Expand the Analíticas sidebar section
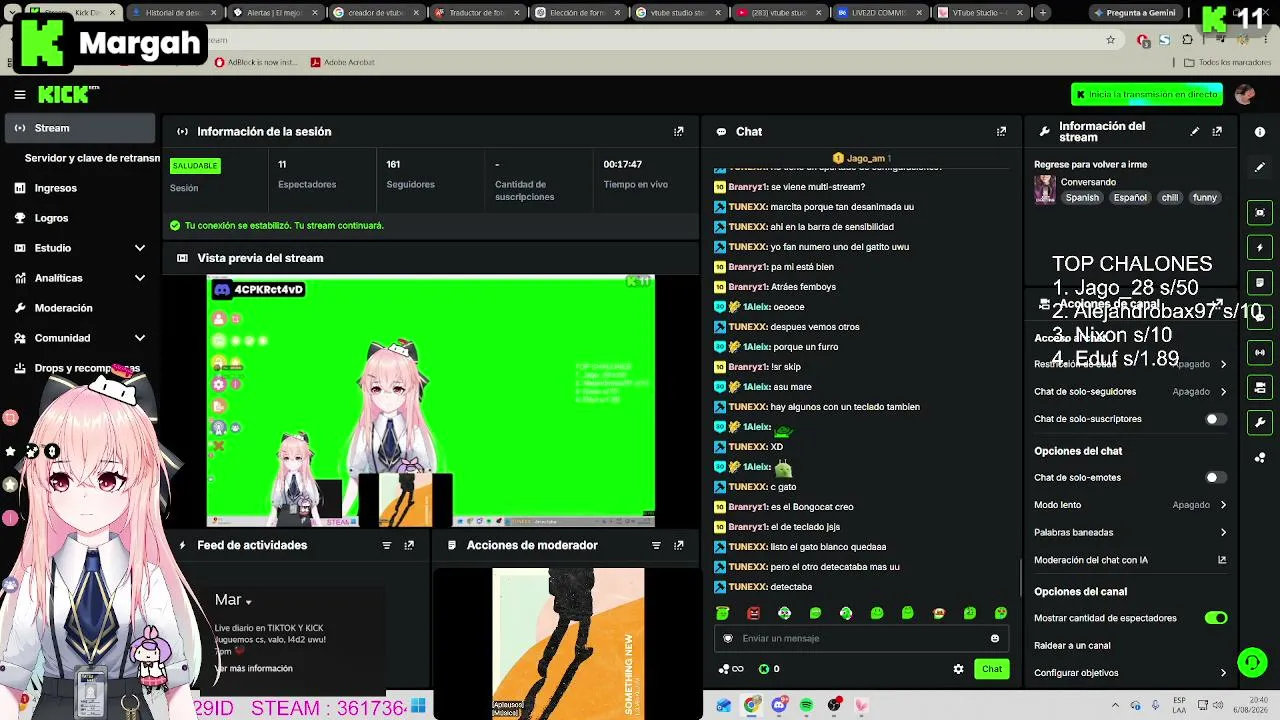This screenshot has width=1280, height=720. tap(140, 278)
